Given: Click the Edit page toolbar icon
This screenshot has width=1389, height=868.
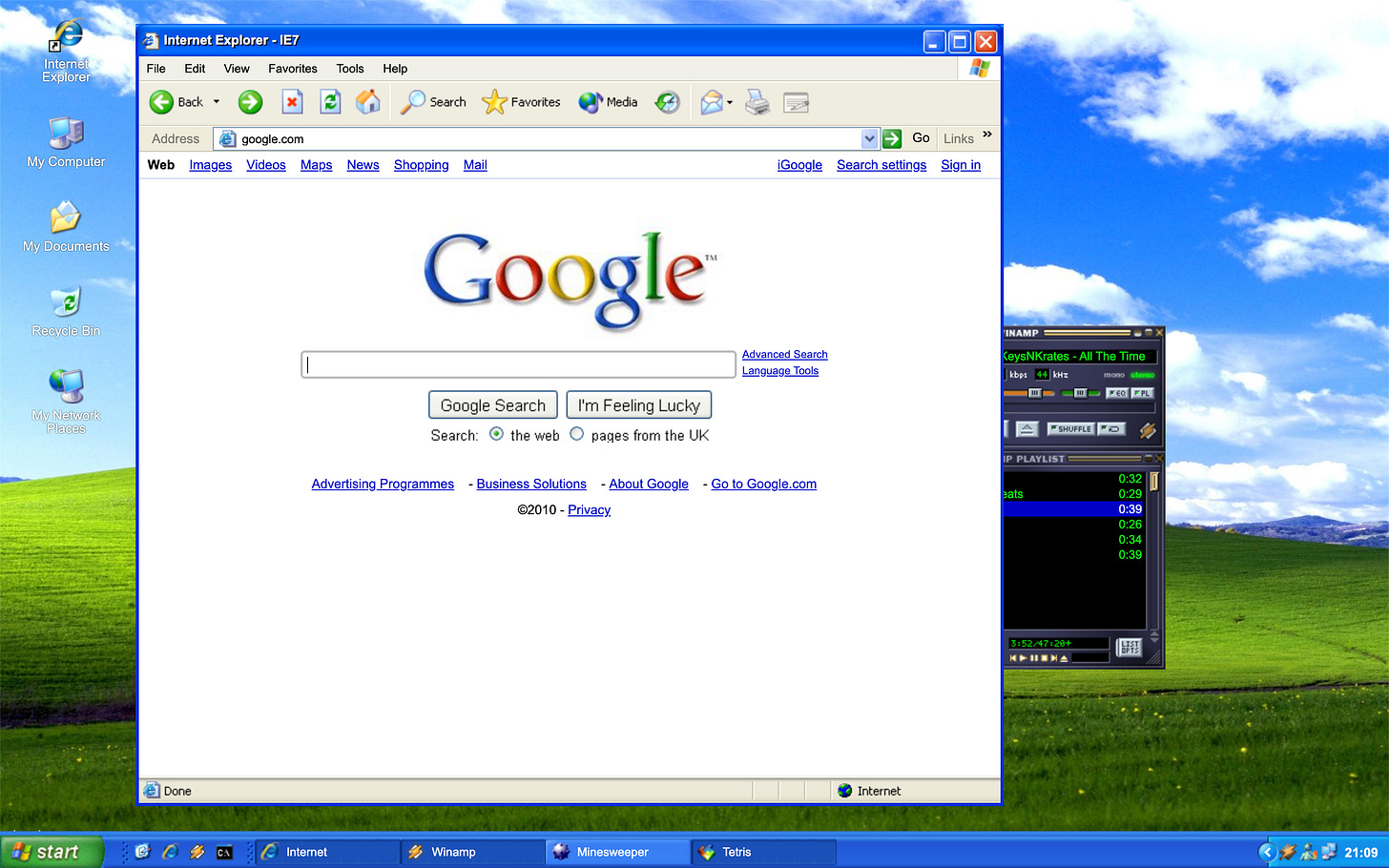Looking at the screenshot, I should 796,102.
